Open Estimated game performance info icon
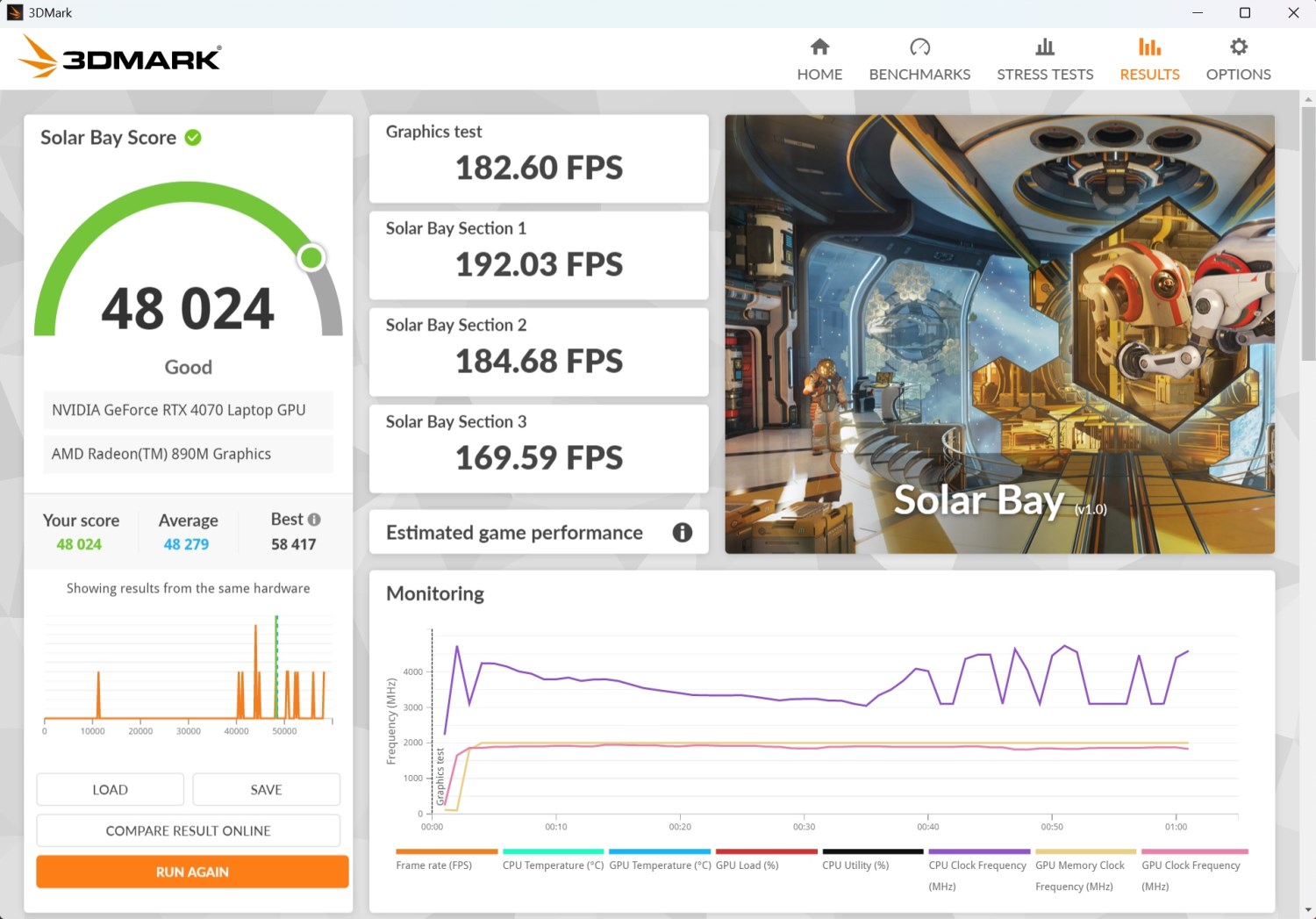 pyautogui.click(x=683, y=532)
